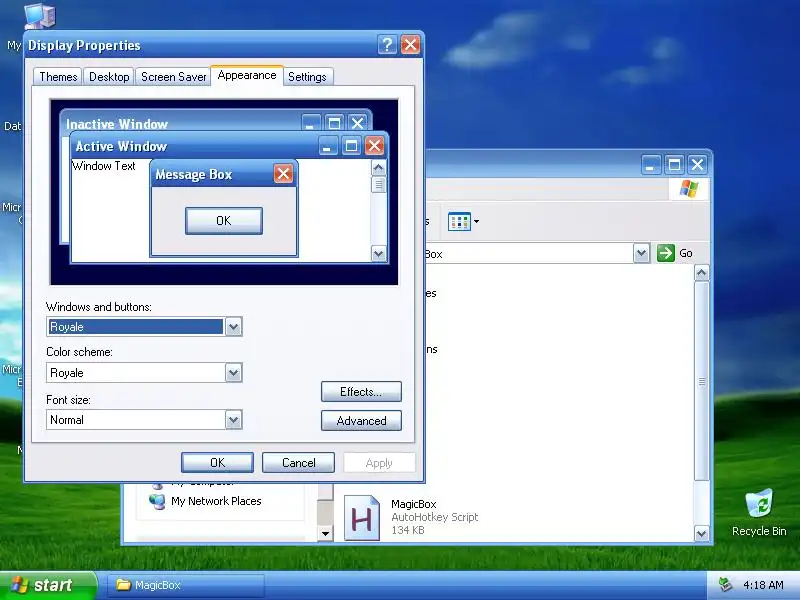This screenshot has height=600, width=800.
Task: Open the Views icon in Explorer toolbar
Action: click(459, 221)
